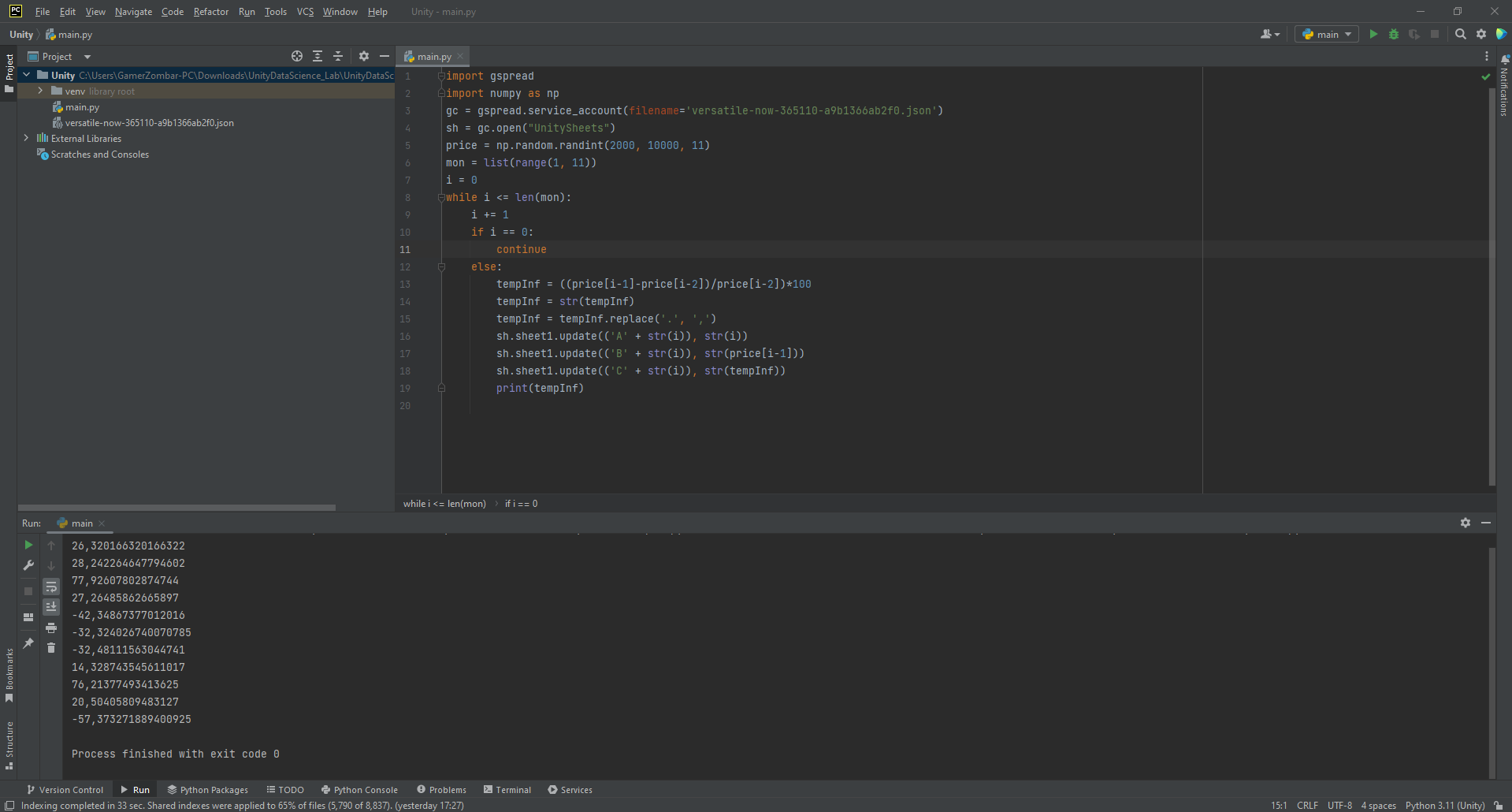Open IDE Settings via the gear icon
This screenshot has width=1512, height=812.
1481,34
